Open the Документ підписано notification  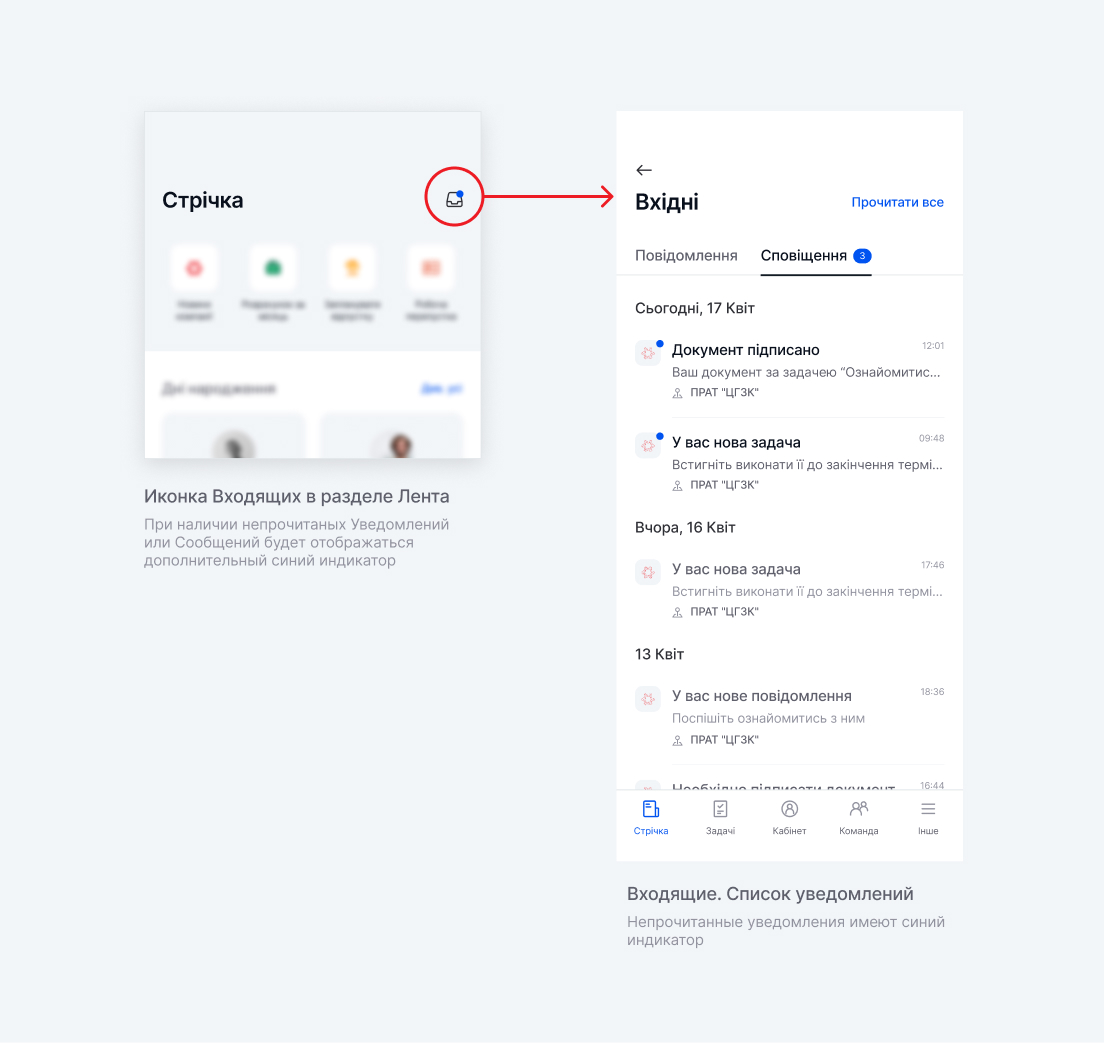pos(789,370)
